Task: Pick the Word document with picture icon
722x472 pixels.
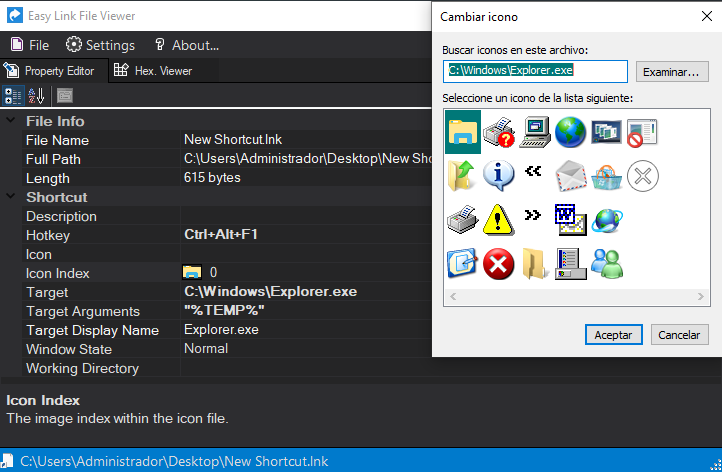Action: [571, 220]
